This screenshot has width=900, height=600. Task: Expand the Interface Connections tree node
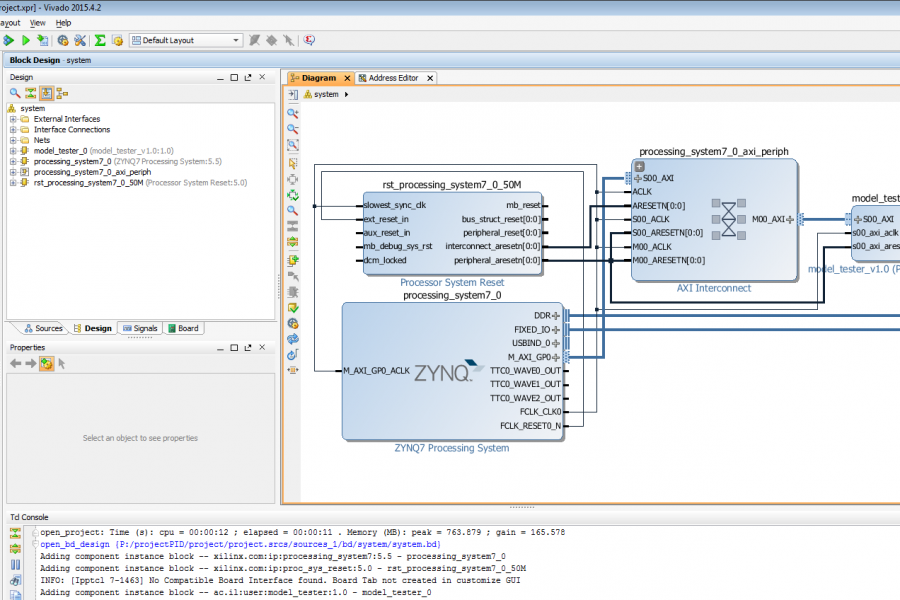click(x=13, y=130)
